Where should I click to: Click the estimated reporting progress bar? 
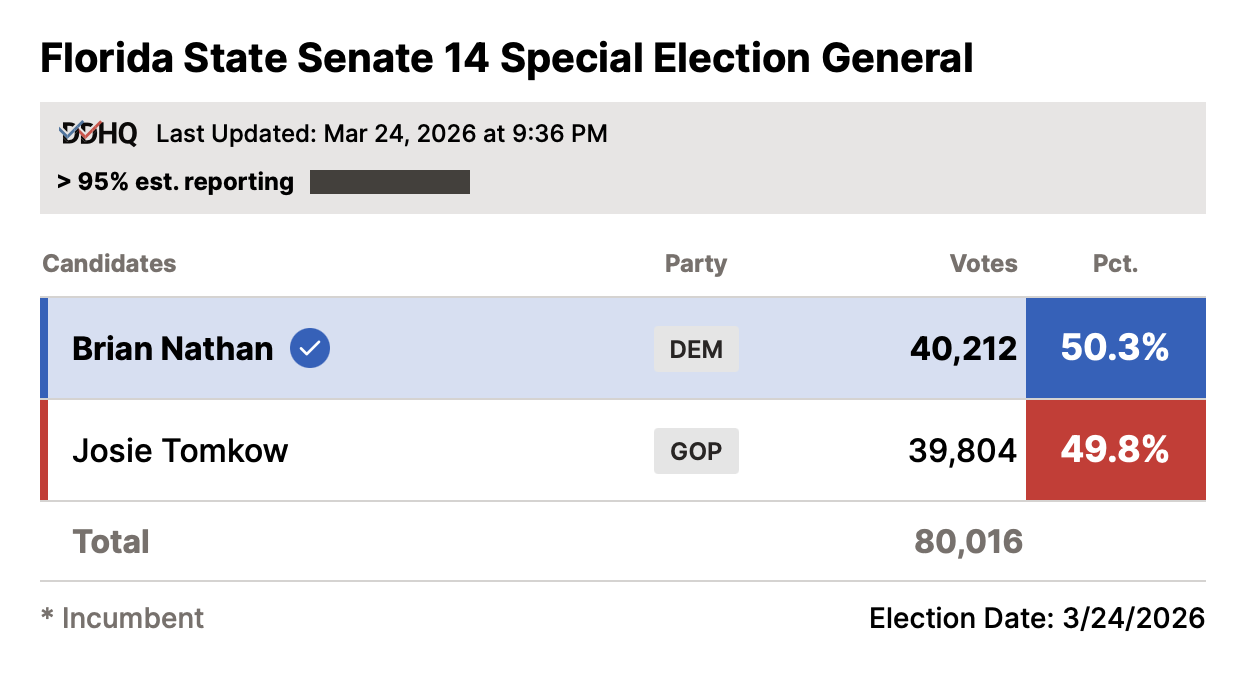pos(390,182)
